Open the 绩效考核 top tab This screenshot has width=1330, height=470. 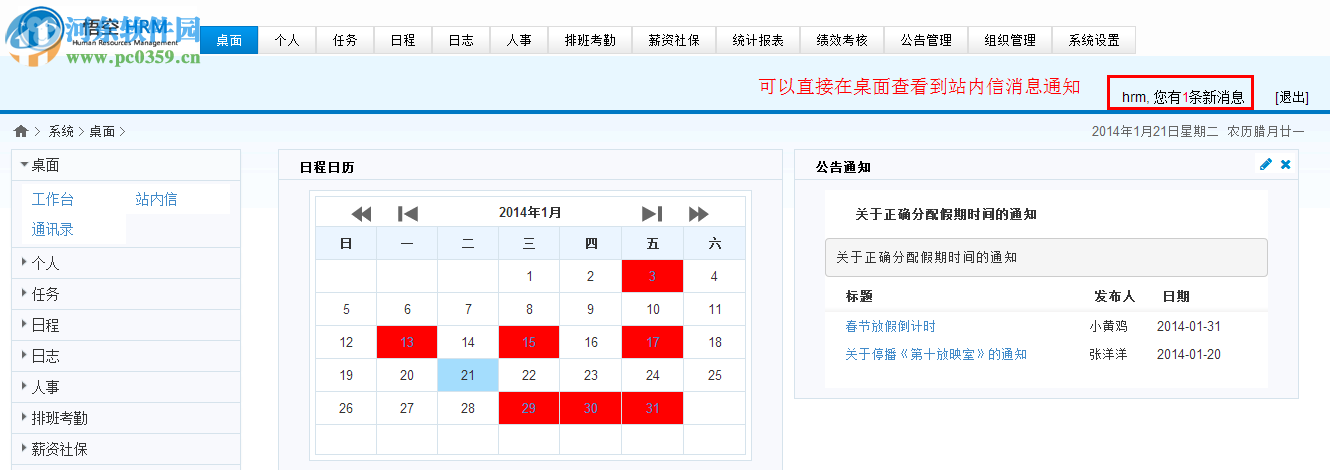pyautogui.click(x=842, y=40)
